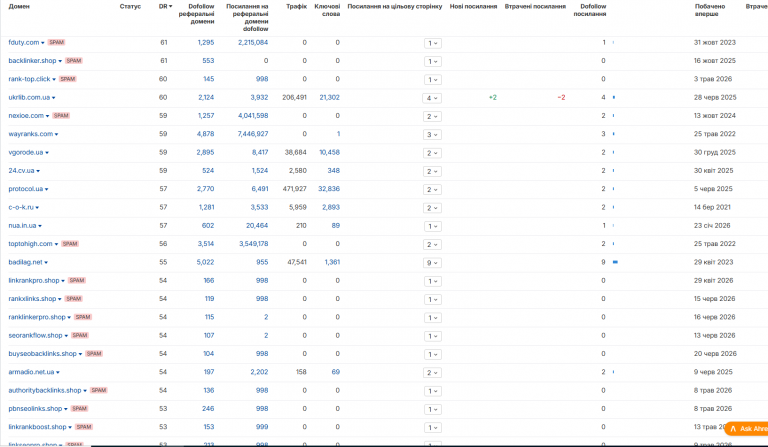The width and height of the screenshot is (768, 447).
Task: Open the links dropdown showing 4 for ukrlib.com.ua
Action: tap(432, 98)
